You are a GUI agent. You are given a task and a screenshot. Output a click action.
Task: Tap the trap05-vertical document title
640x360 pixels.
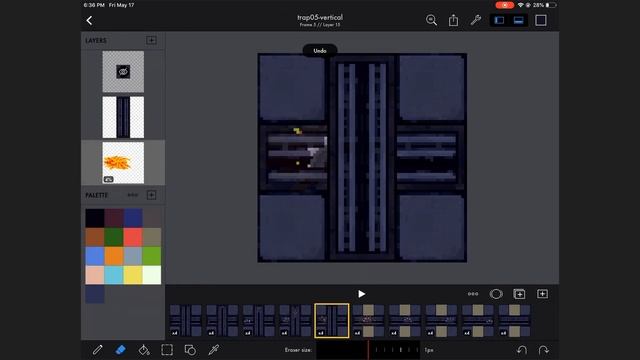(320, 18)
